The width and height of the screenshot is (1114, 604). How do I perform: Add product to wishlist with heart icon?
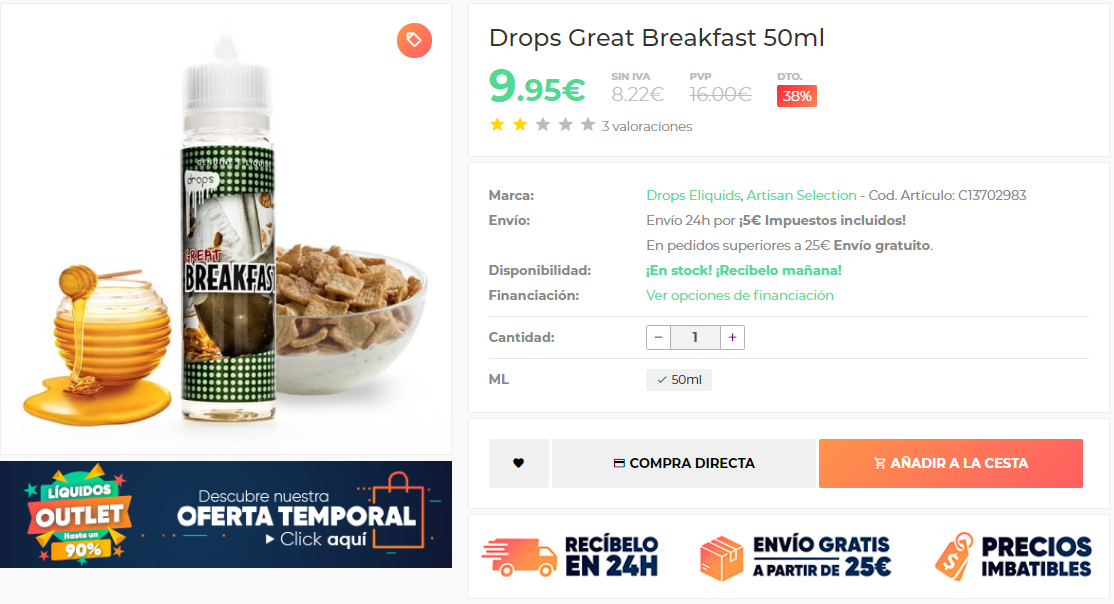click(x=519, y=463)
